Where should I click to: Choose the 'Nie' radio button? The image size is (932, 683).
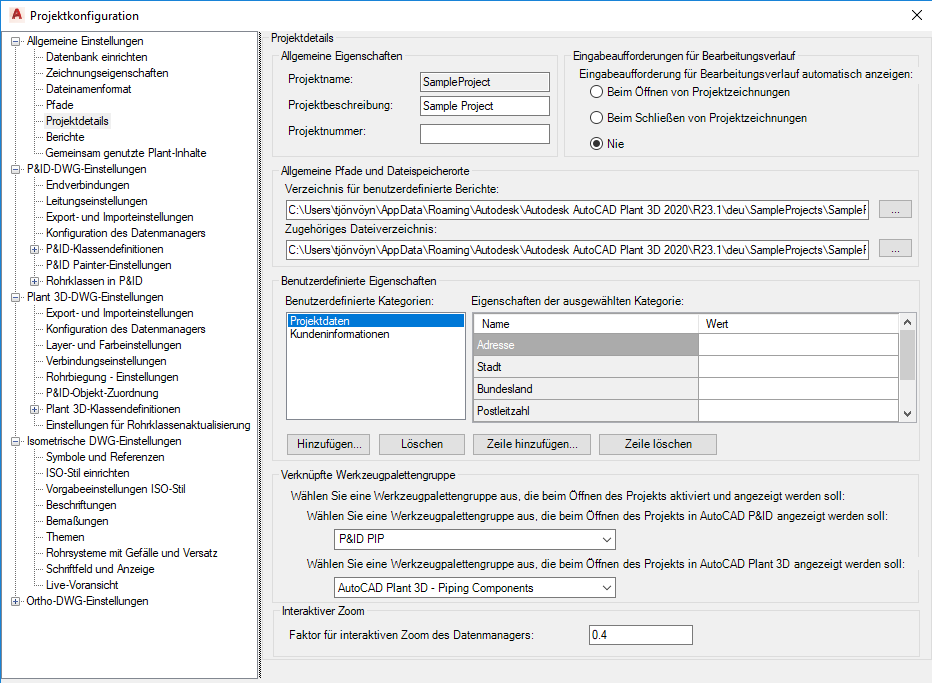(x=596, y=143)
